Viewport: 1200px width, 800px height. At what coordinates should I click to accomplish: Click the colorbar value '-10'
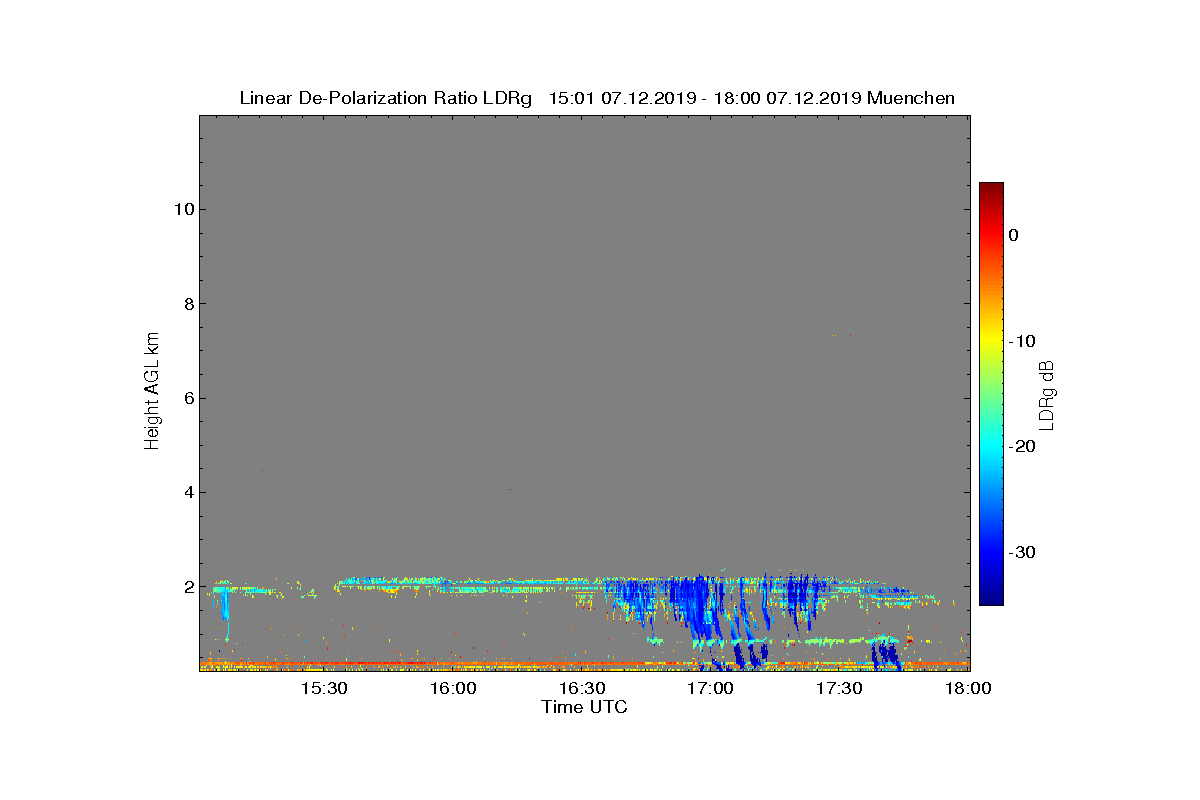point(1020,341)
